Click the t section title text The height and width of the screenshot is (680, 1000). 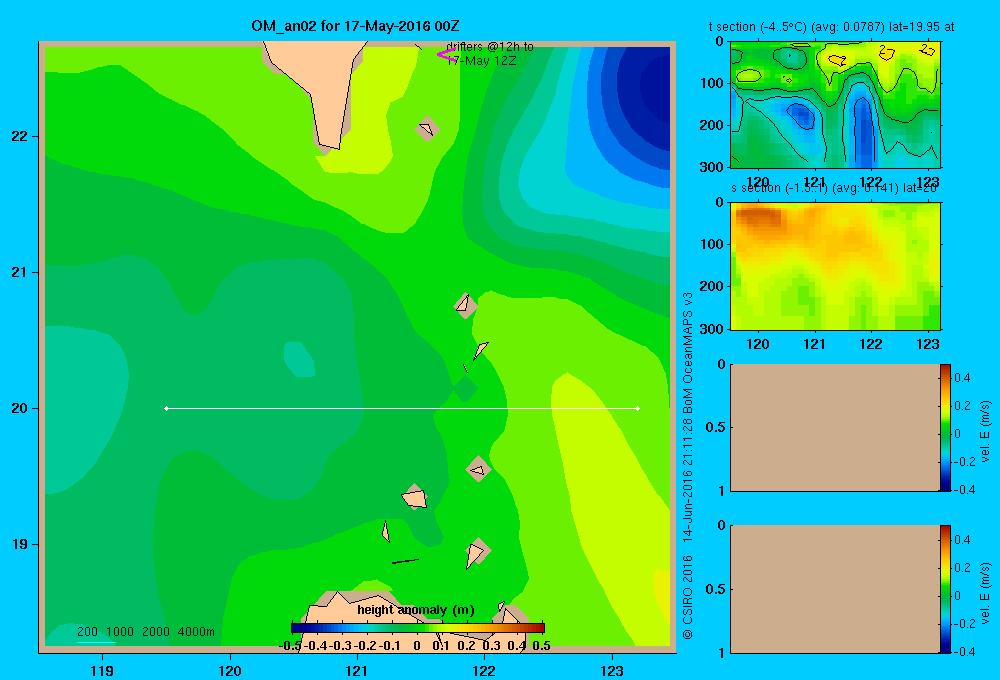(x=831, y=27)
